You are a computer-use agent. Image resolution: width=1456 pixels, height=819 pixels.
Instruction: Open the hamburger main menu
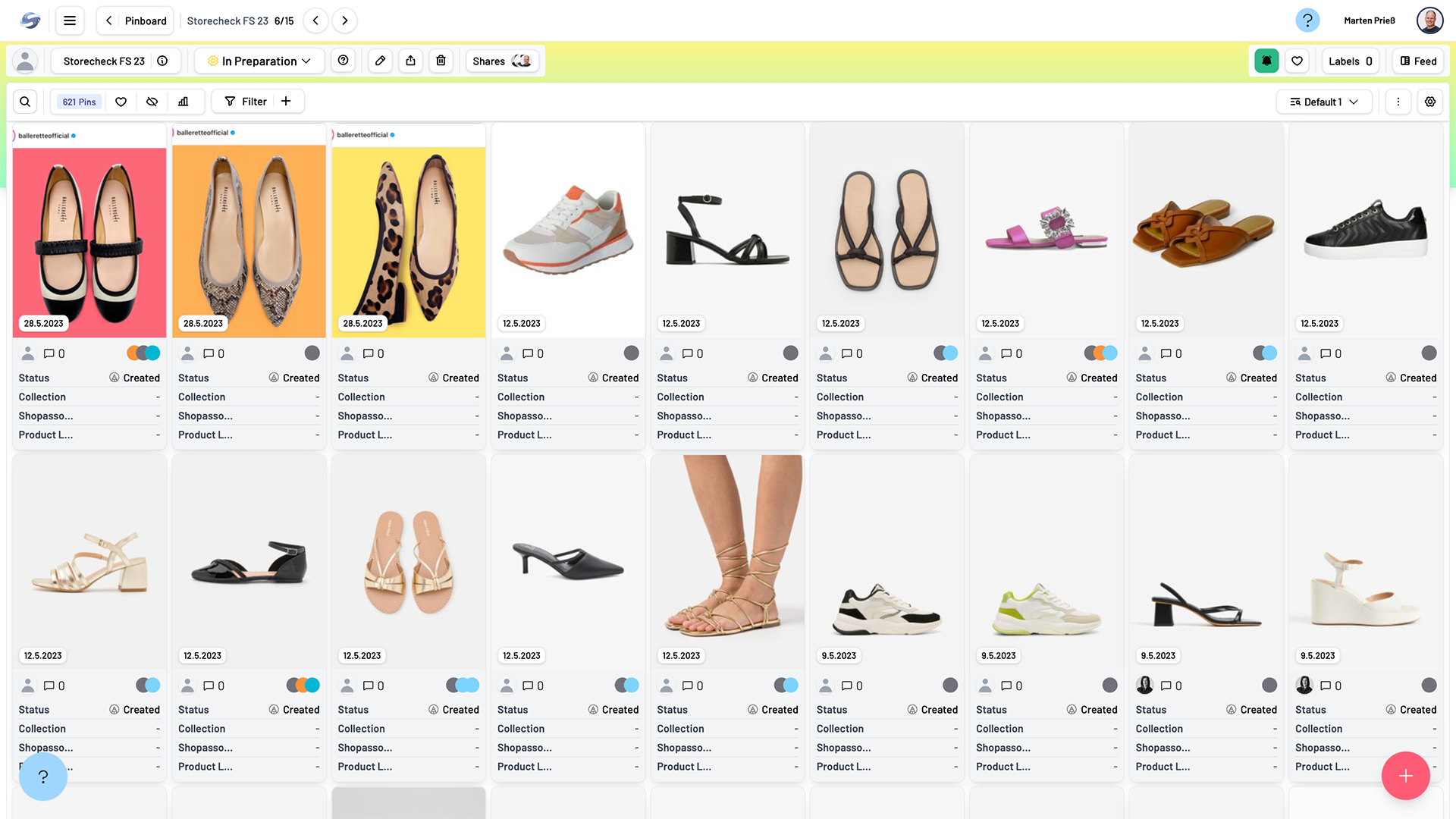[69, 20]
